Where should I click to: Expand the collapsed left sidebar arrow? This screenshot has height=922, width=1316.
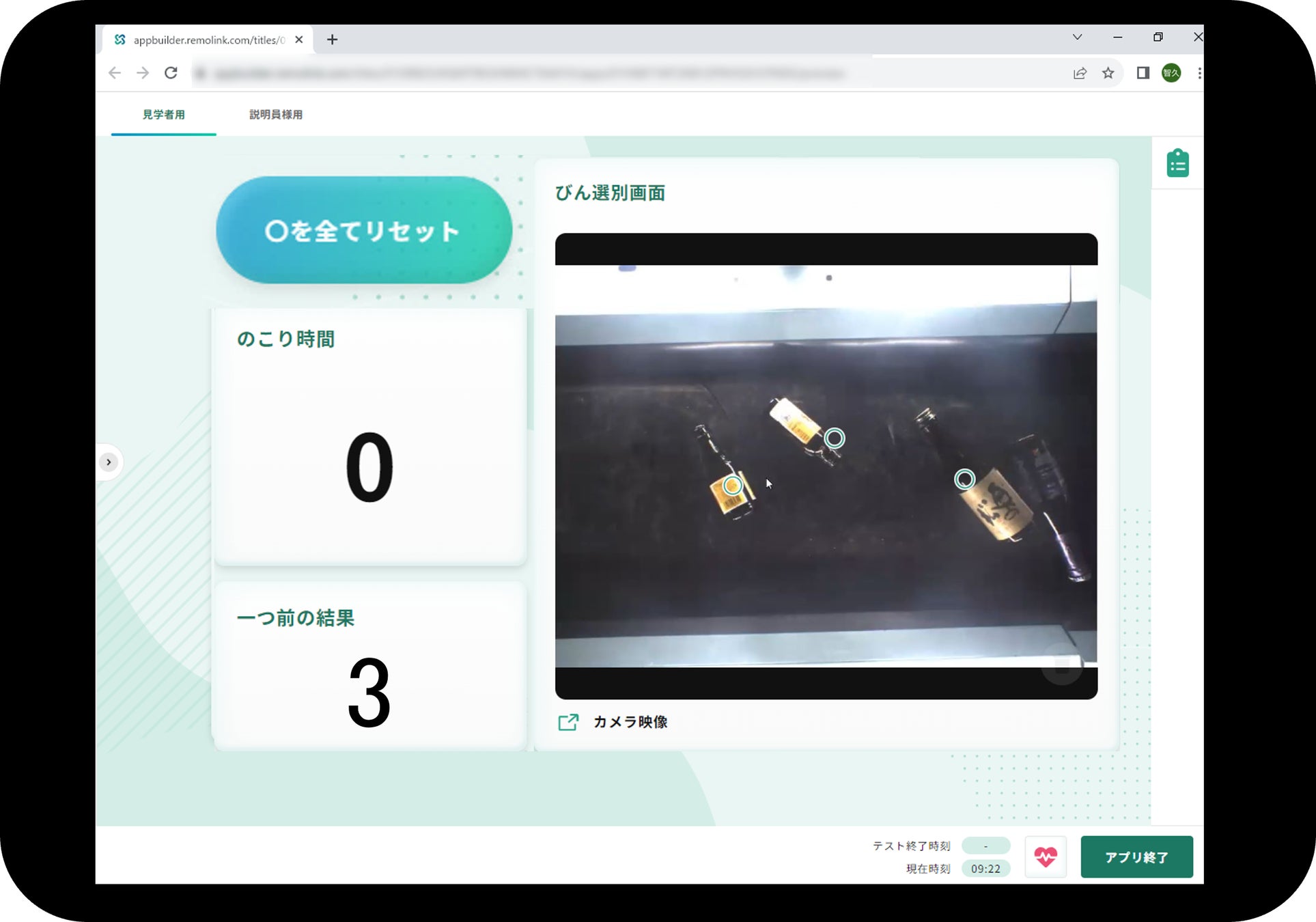[x=109, y=462]
